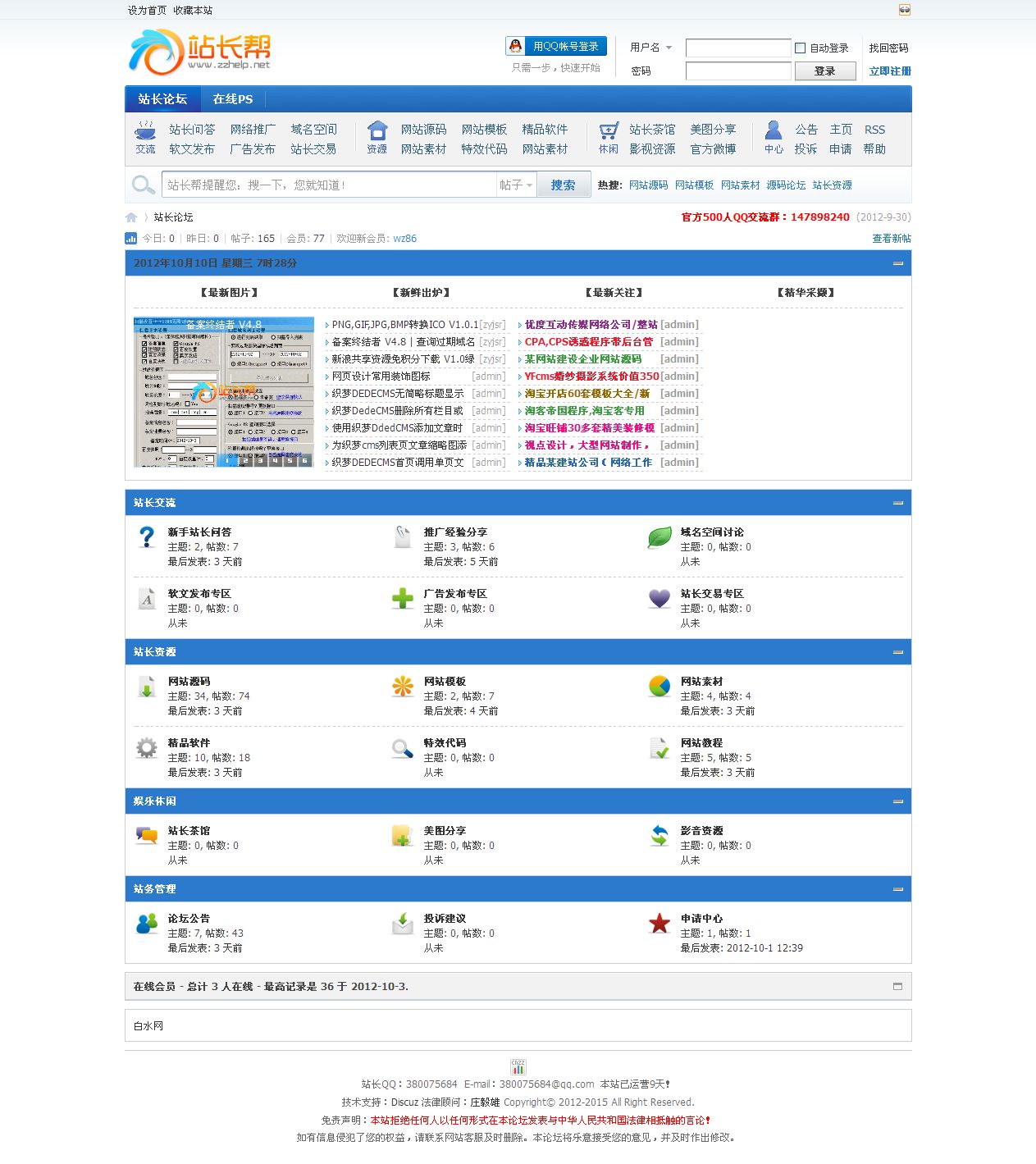The image size is (1036, 1164).
Task: Click the 立即注册 register link
Action: [x=890, y=71]
